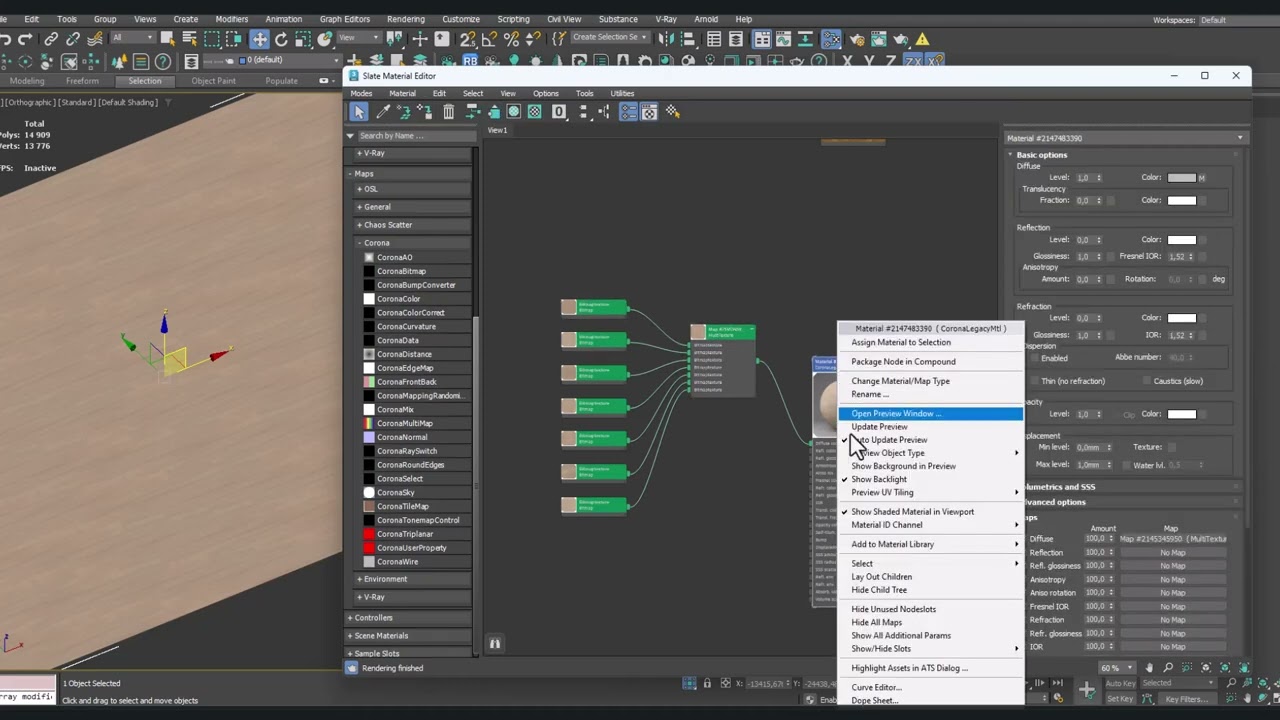Open Refraction color swatch
This screenshot has height=720, width=1280.
click(x=1181, y=318)
